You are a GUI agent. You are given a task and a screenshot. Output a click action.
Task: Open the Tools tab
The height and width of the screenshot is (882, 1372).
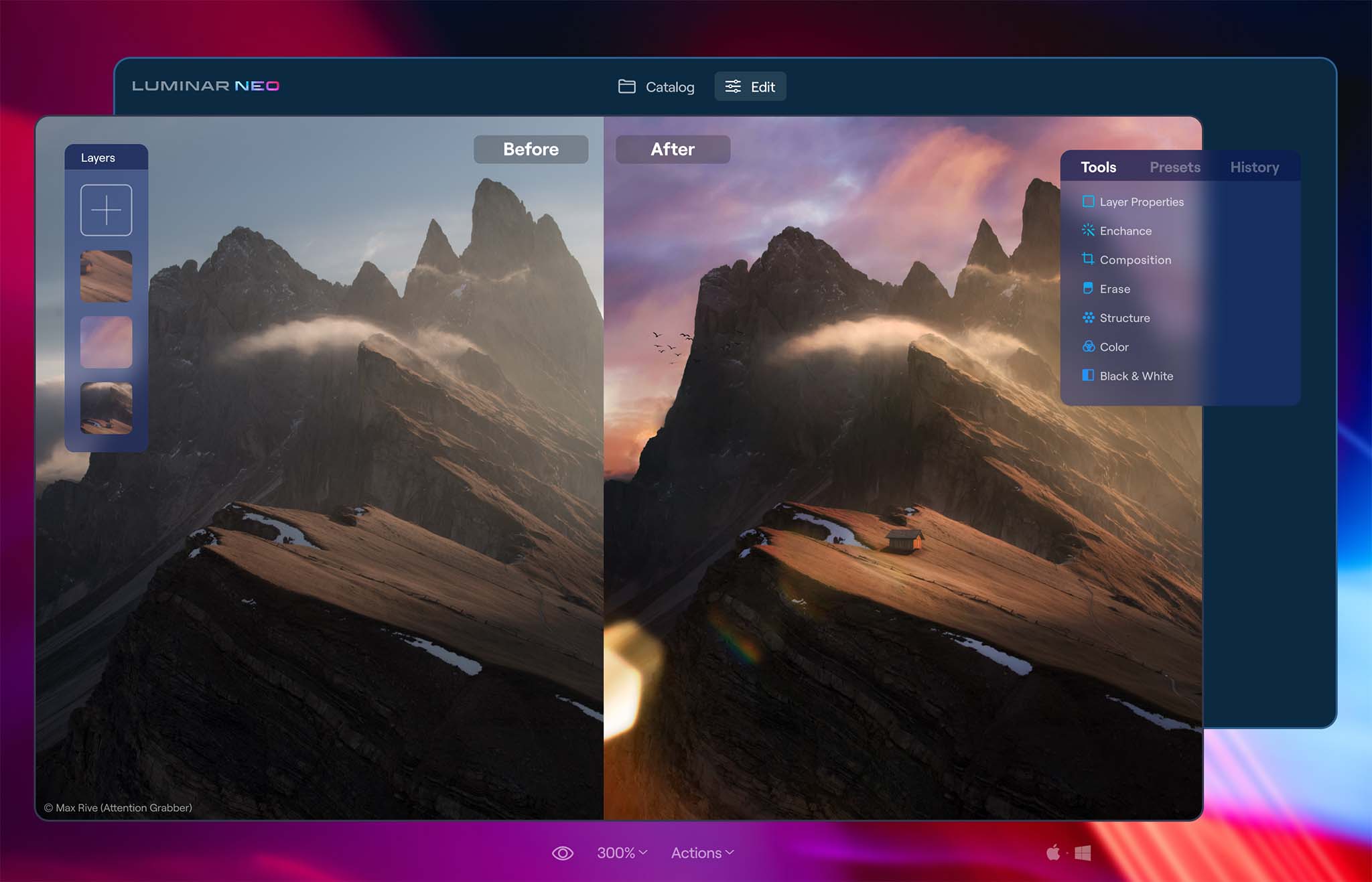point(1098,167)
